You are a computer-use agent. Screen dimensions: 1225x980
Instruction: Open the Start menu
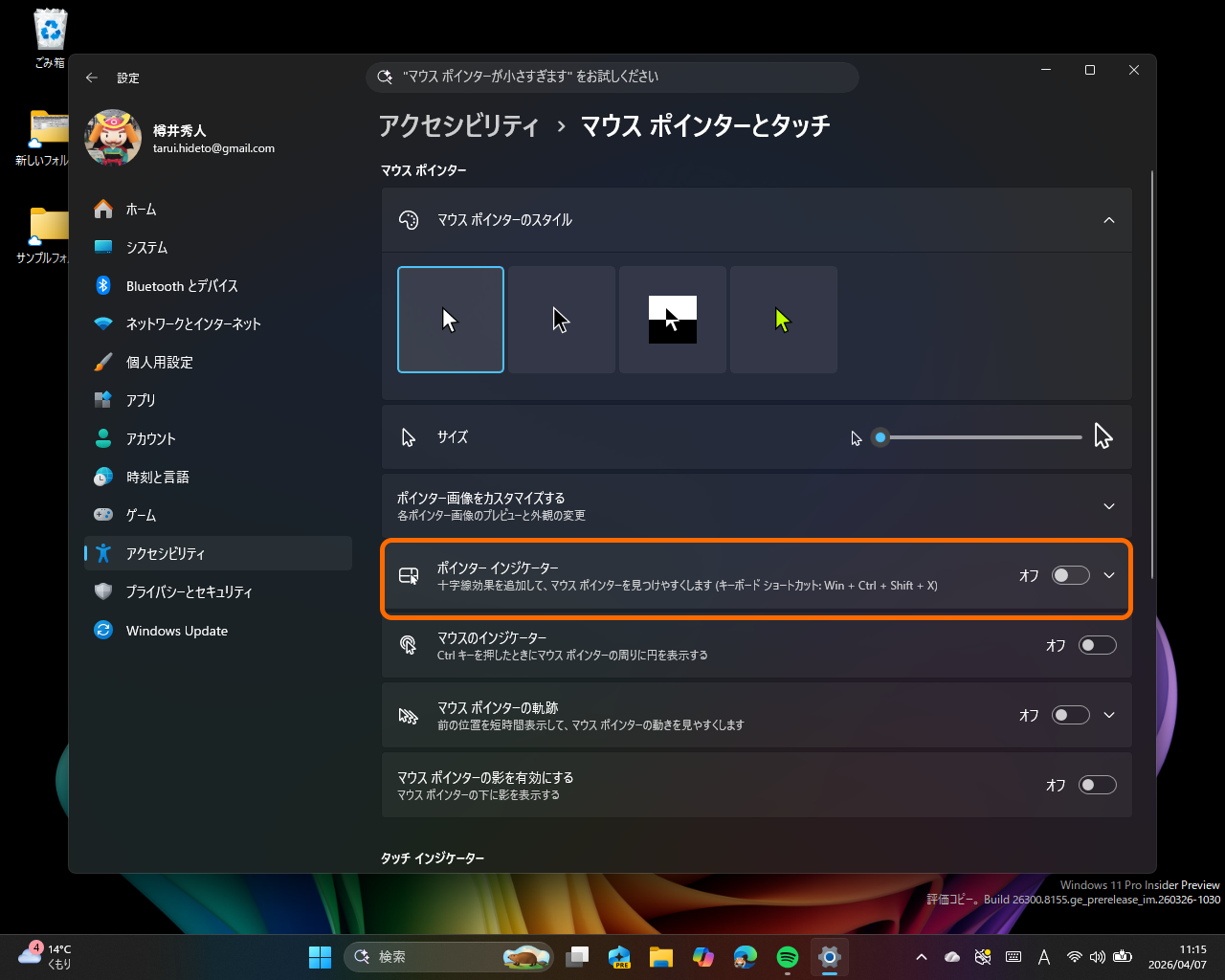coord(320,956)
